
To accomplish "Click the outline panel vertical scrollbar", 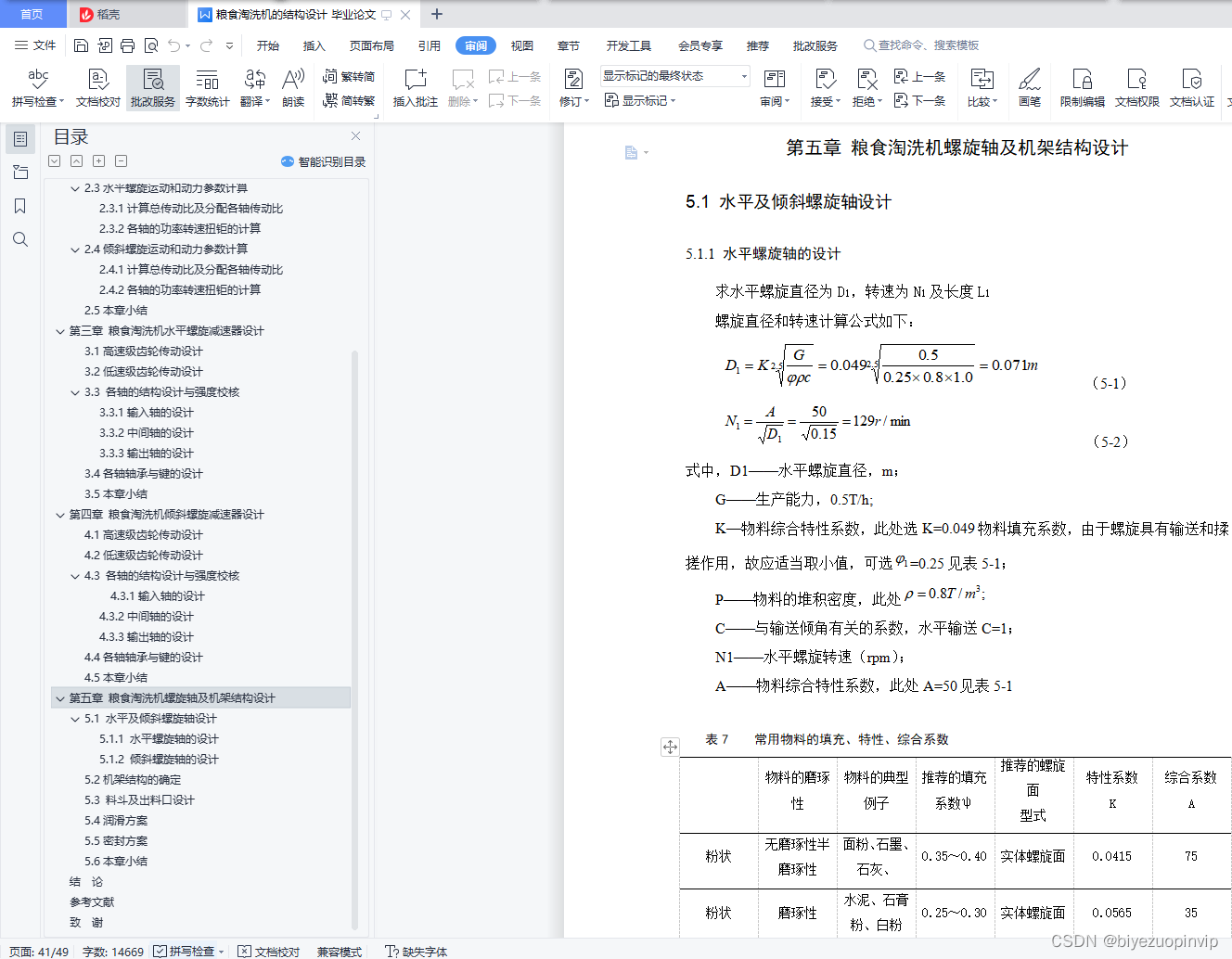I will click(x=354, y=640).
